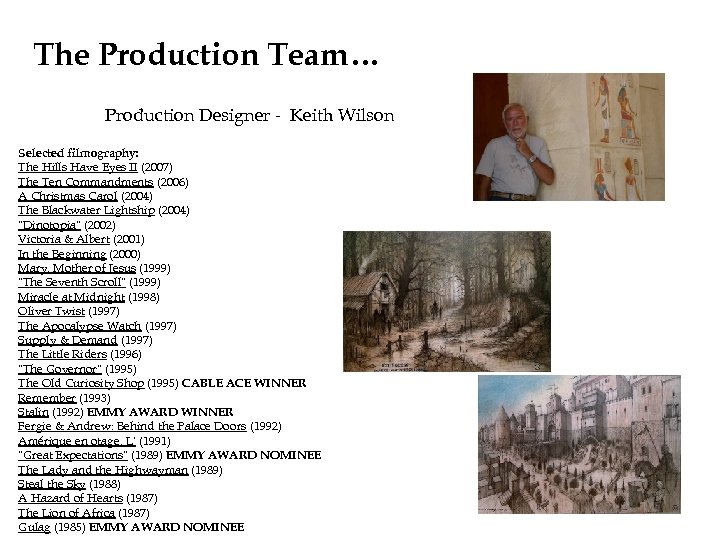Image resolution: width=720 pixels, height=540 pixels.
Task: Click the Selected filmography label
Action: 78,153
